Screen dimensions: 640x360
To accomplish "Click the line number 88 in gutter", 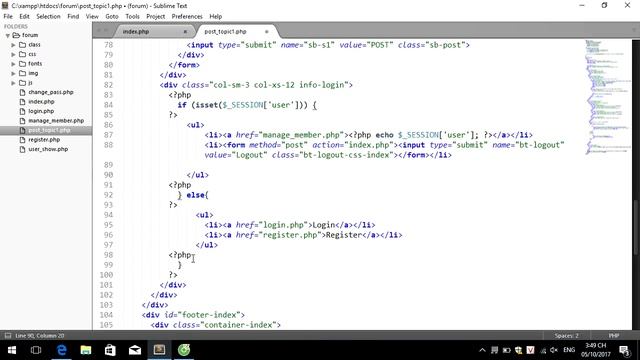I will point(108,145).
